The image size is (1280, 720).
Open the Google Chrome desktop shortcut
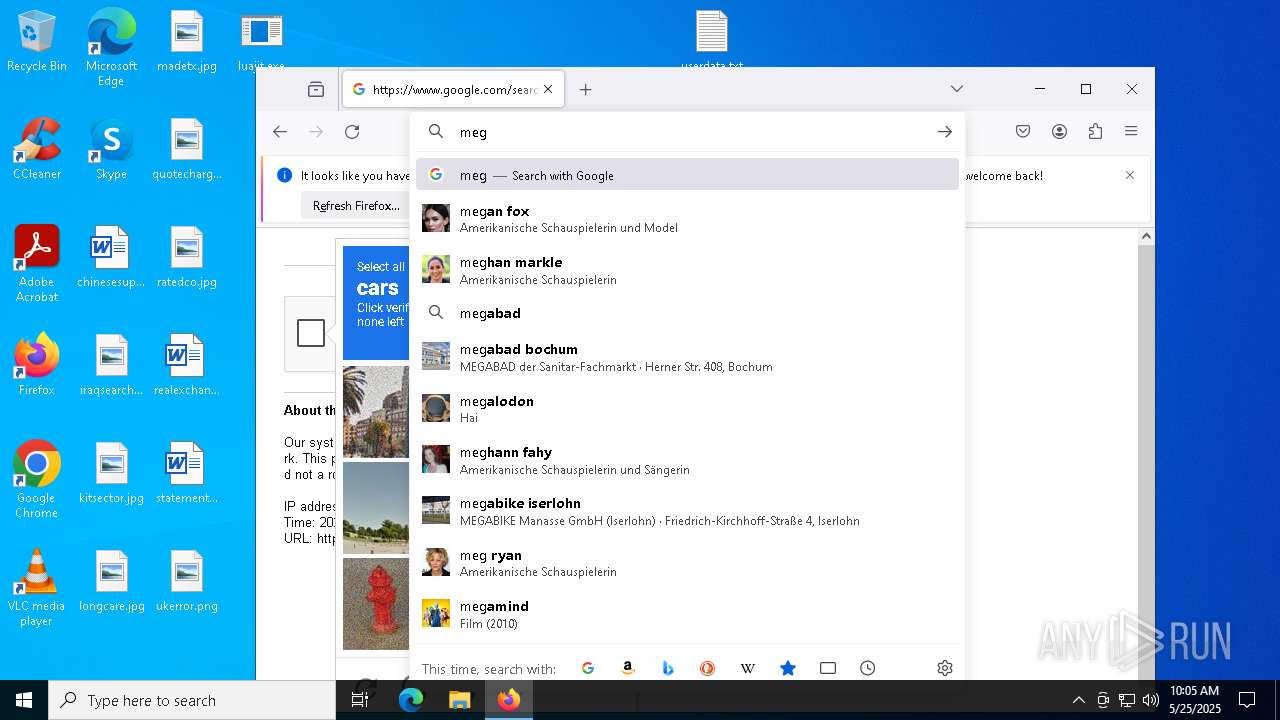click(x=37, y=480)
